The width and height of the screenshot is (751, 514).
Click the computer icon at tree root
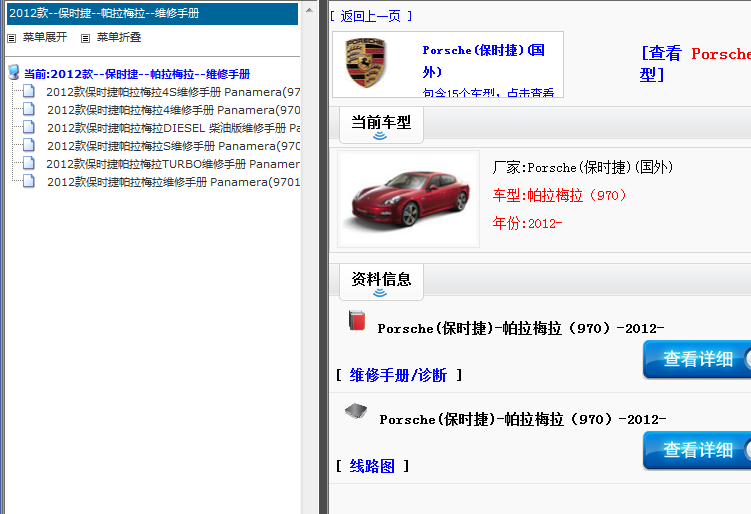tap(13, 73)
